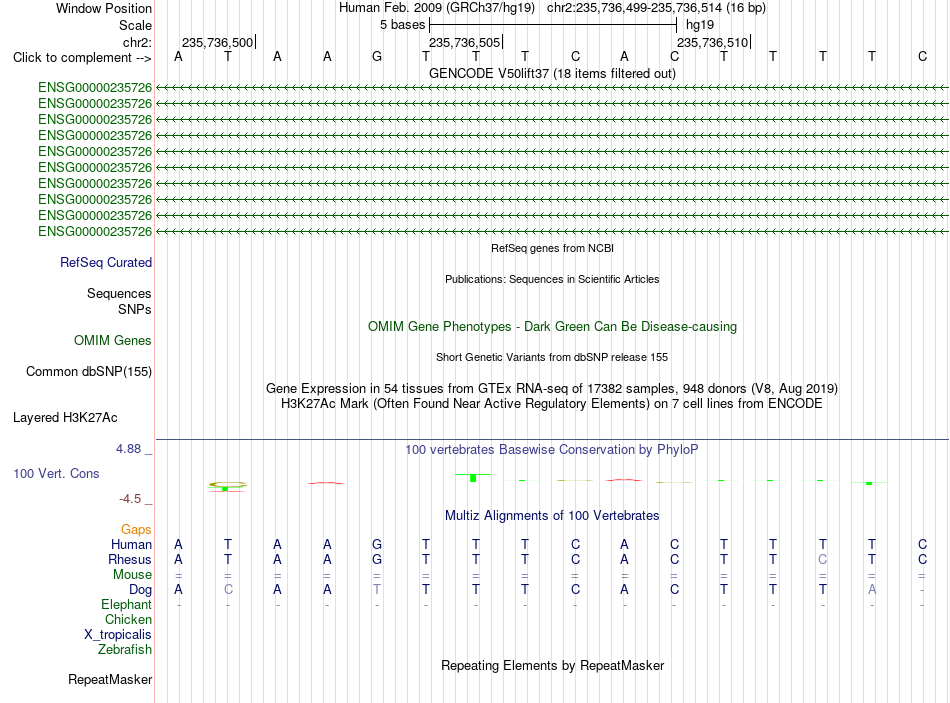Click the gray mismatched C in Rhesus row
950x703 pixels.
(823, 559)
